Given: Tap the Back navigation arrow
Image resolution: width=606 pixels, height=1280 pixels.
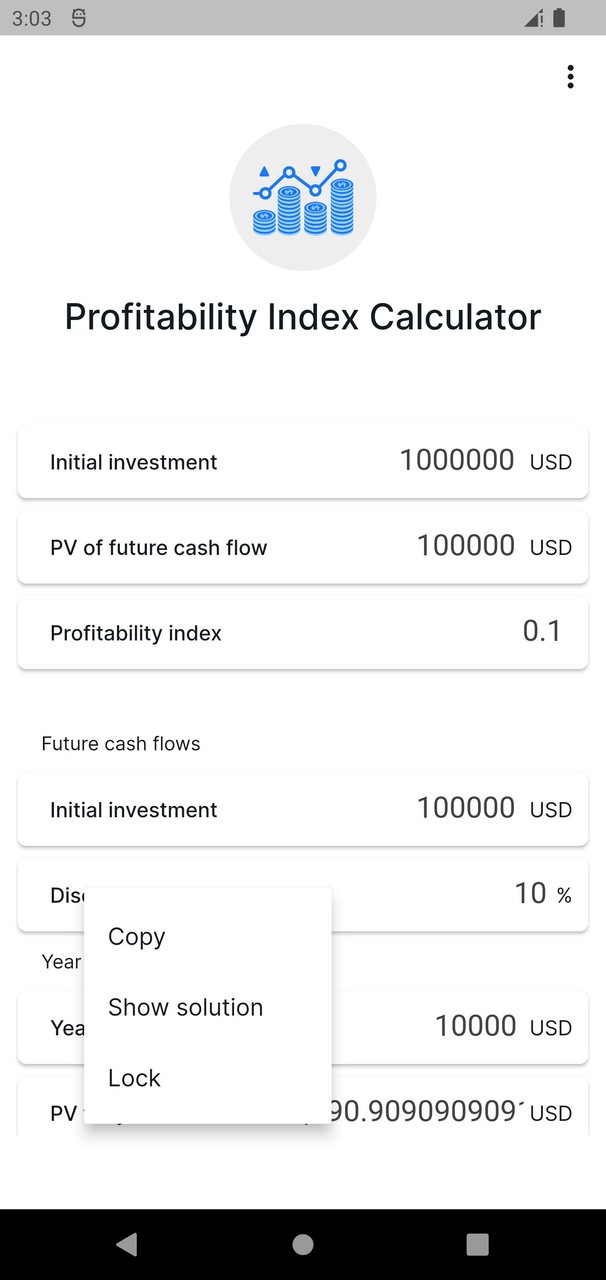Looking at the screenshot, I should [126, 1243].
